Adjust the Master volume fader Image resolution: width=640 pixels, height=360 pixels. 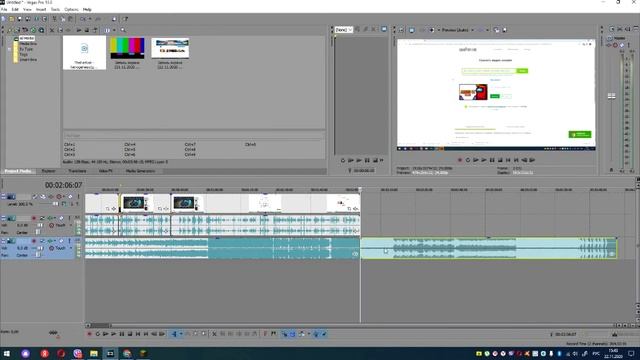point(611,96)
